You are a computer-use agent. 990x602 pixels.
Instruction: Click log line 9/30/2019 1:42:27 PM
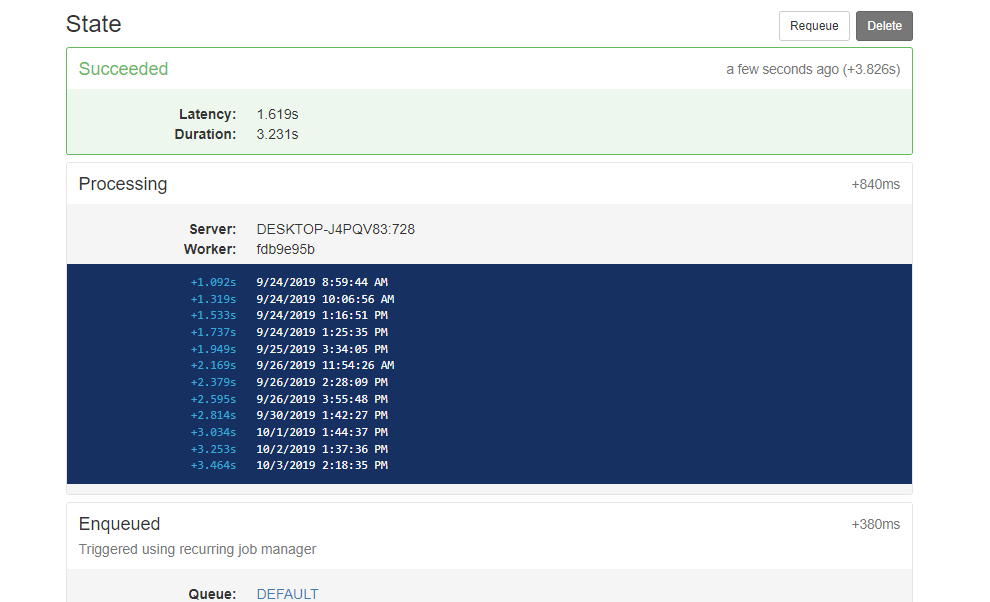point(322,415)
